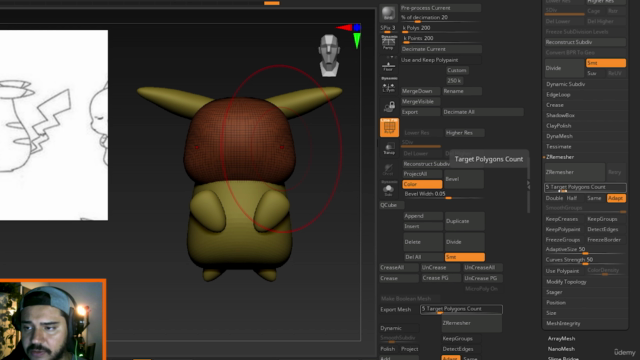Open the MeshIntegrity section

(563, 324)
